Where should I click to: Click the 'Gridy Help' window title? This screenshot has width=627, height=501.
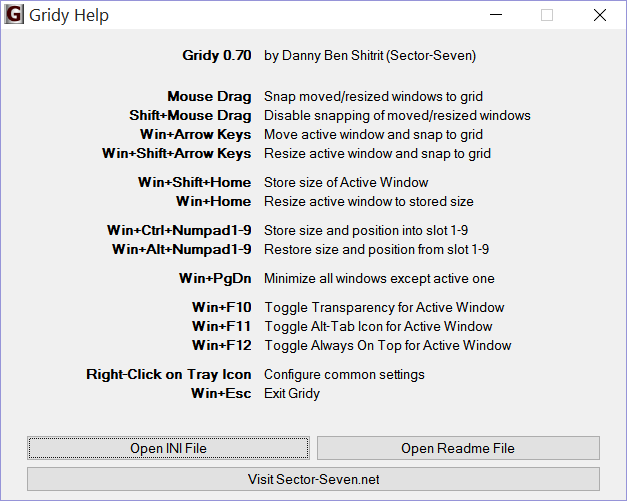click(69, 16)
